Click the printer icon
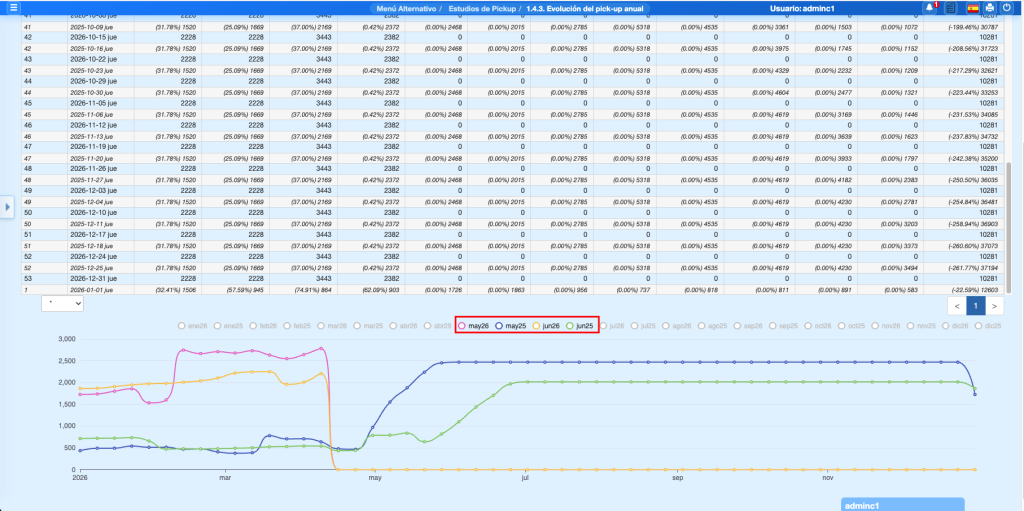 click(989, 8)
